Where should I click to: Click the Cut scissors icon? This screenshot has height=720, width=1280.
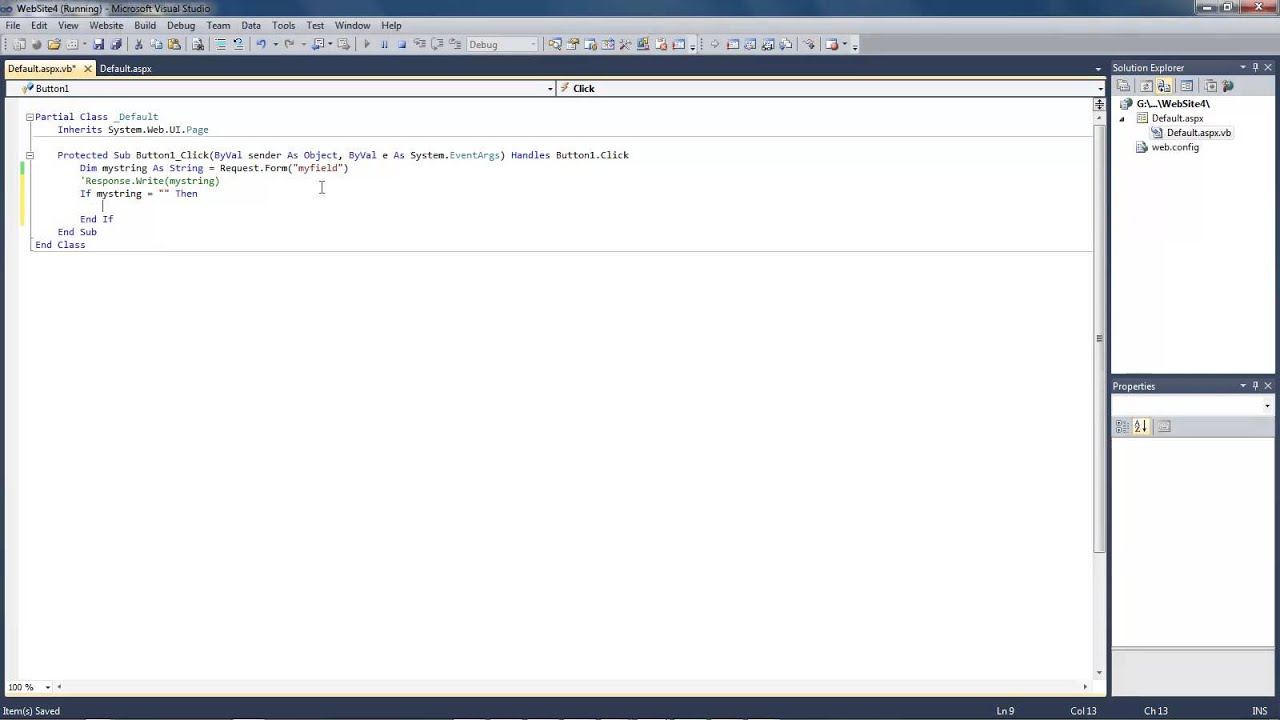coord(138,44)
